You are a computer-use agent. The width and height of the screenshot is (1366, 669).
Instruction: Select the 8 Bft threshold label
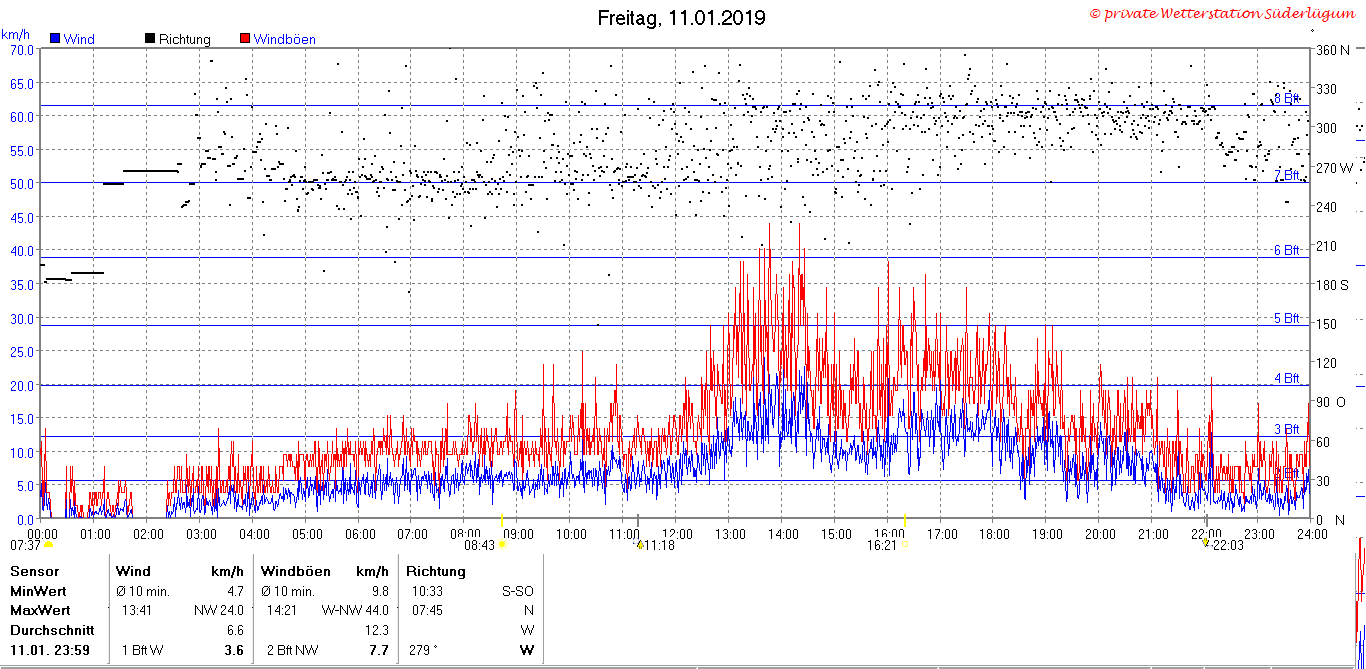[1287, 98]
